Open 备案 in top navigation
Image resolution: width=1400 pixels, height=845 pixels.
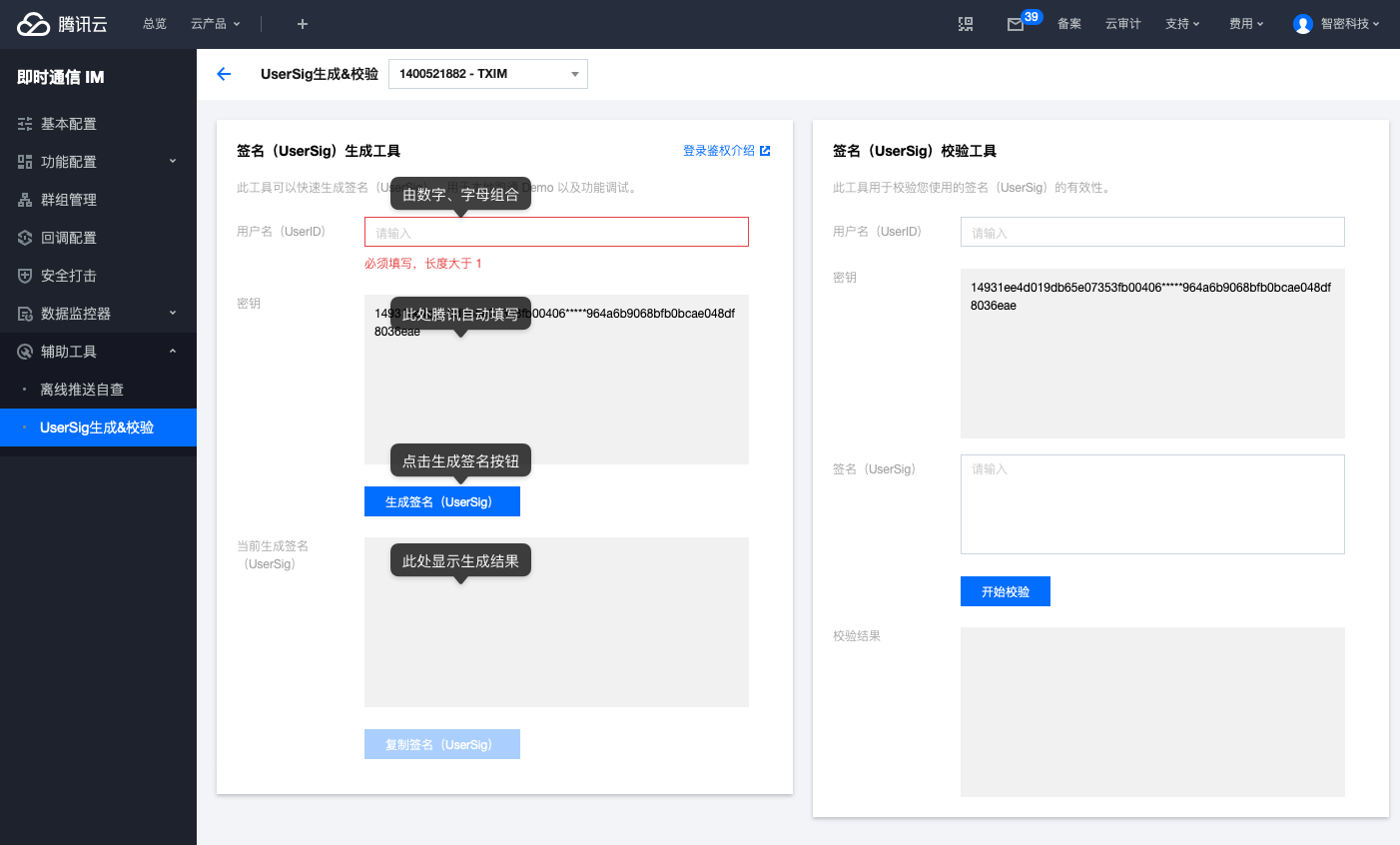point(1069,24)
